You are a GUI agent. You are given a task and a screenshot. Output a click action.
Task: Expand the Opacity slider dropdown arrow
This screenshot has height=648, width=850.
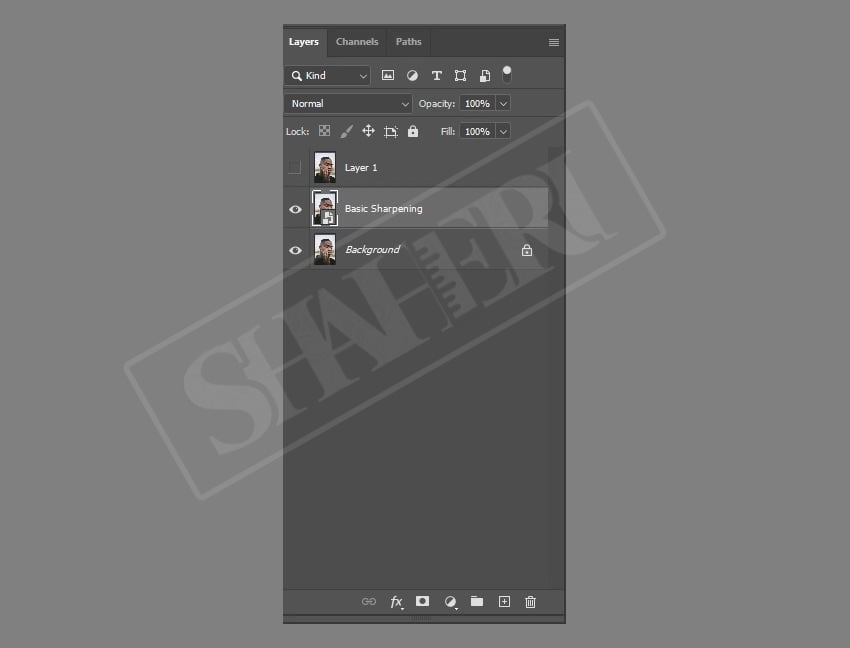point(503,103)
